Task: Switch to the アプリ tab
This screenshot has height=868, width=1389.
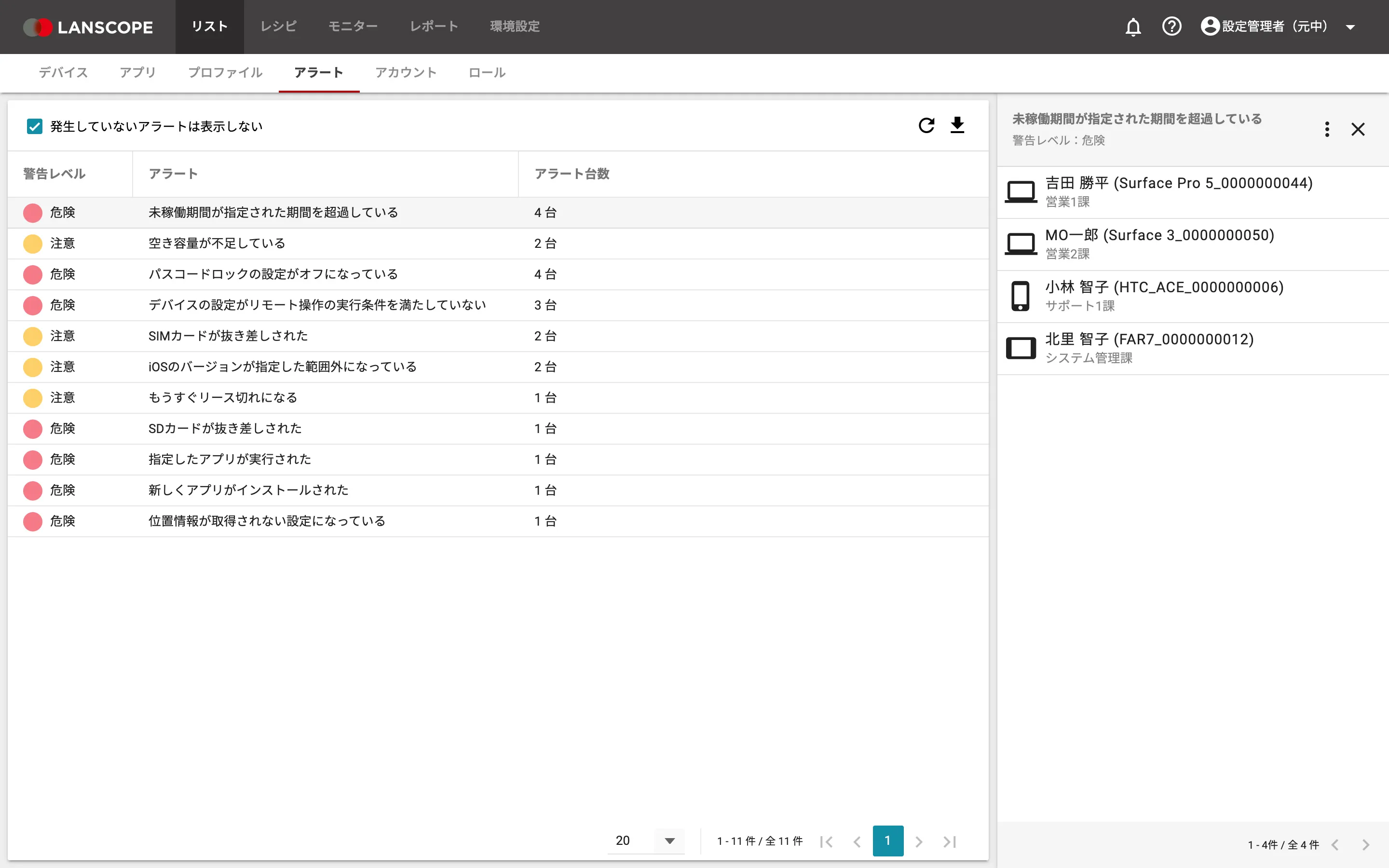Action: pyautogui.click(x=138, y=72)
